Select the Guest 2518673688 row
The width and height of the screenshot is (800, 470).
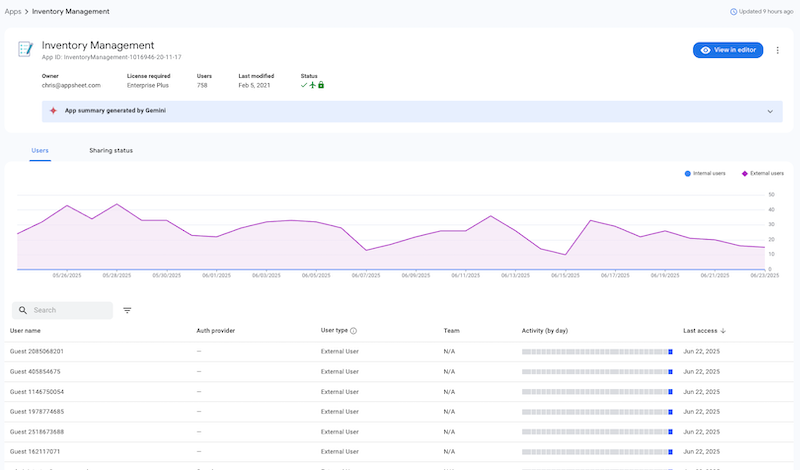399,432
